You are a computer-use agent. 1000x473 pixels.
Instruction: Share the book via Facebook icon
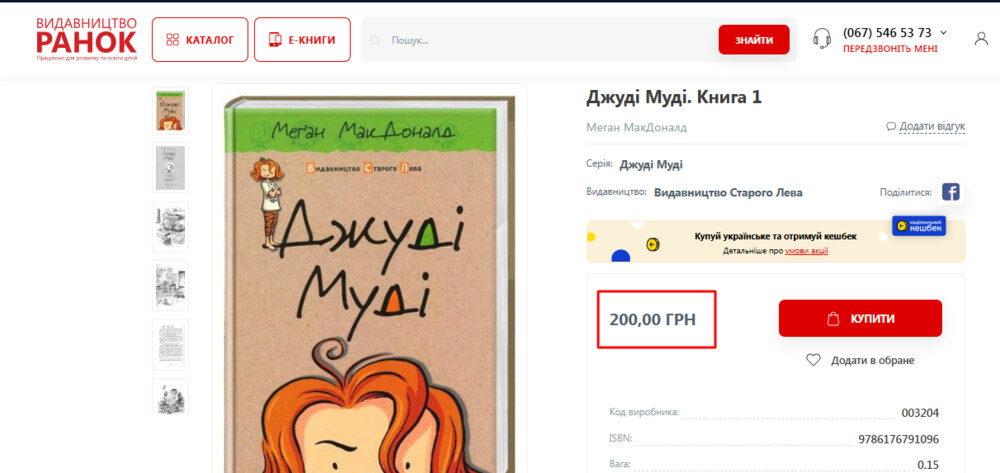coord(950,192)
